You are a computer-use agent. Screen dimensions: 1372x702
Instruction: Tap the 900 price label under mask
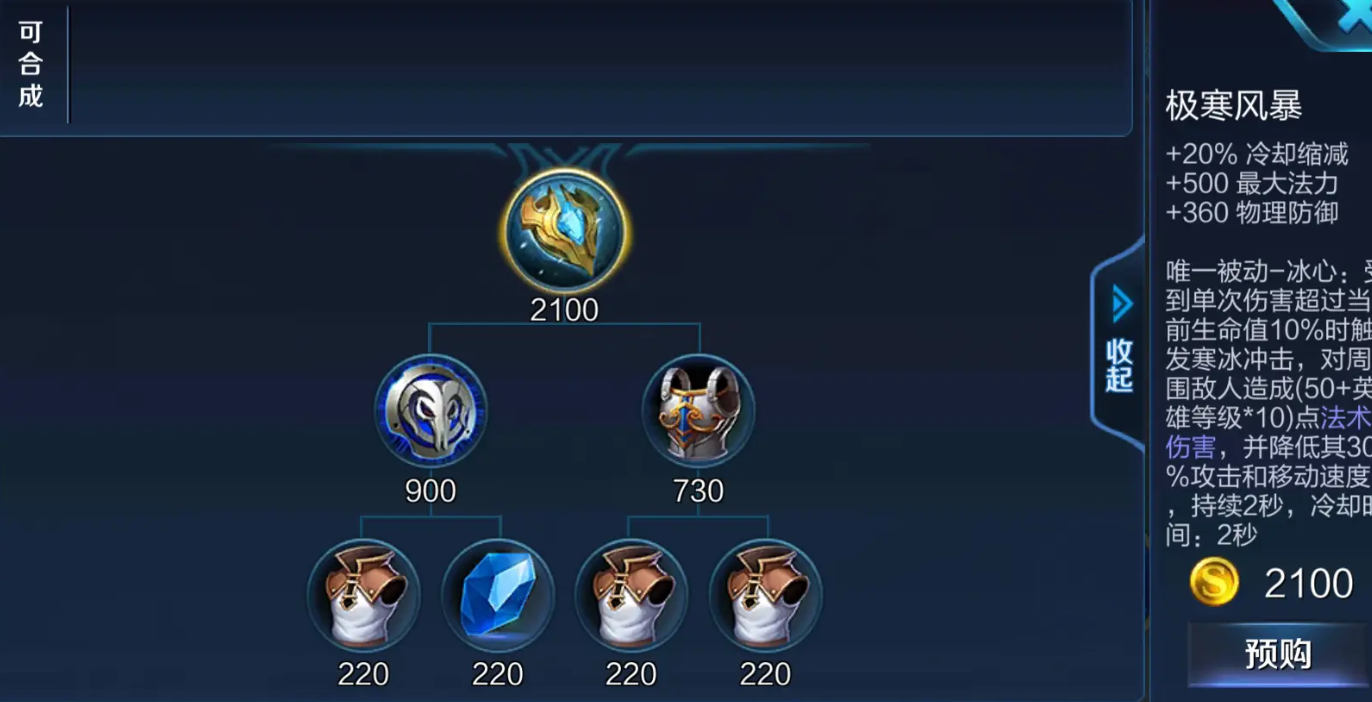tap(431, 490)
